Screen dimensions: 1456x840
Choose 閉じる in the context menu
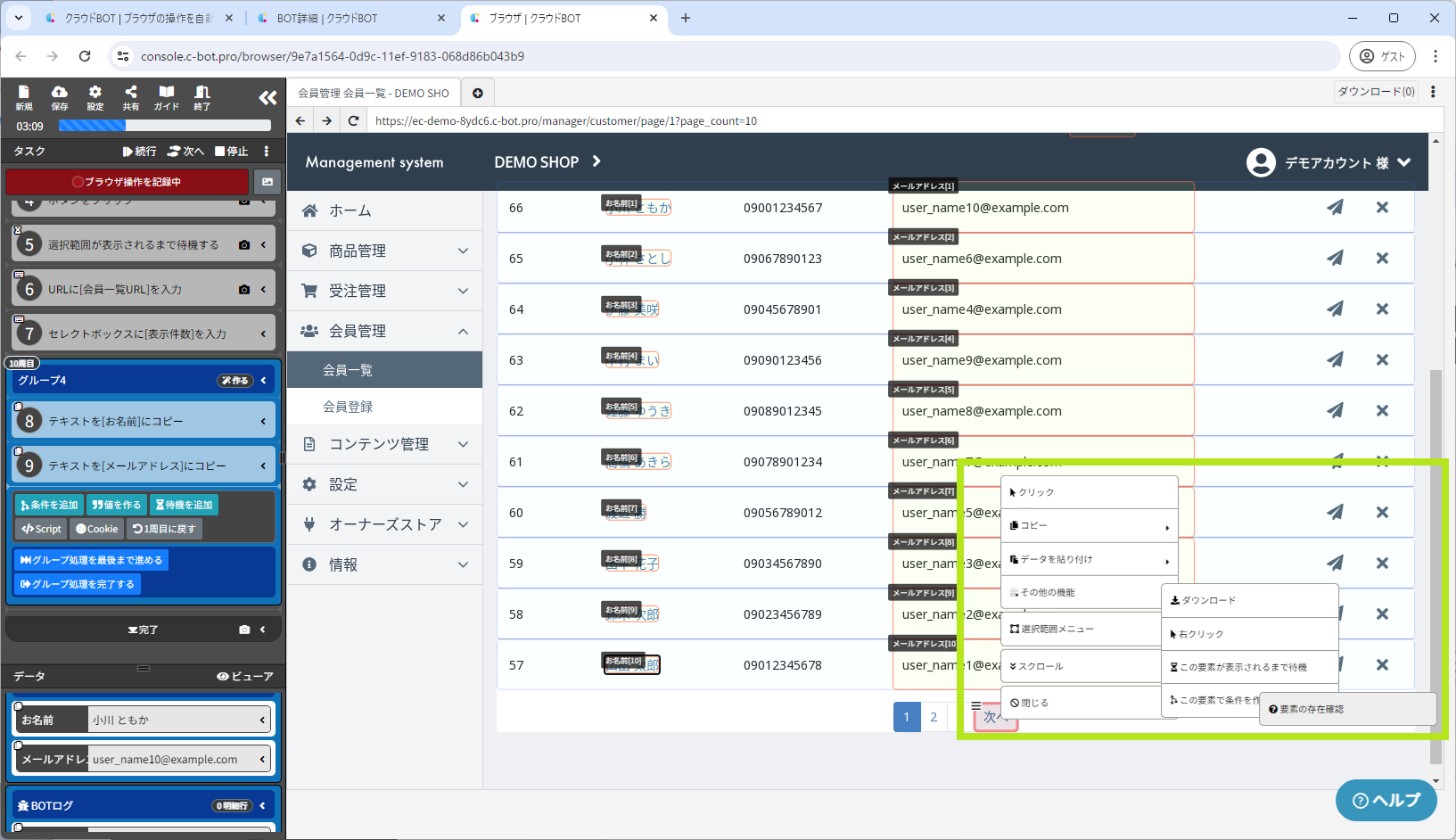pyautogui.click(x=1081, y=703)
